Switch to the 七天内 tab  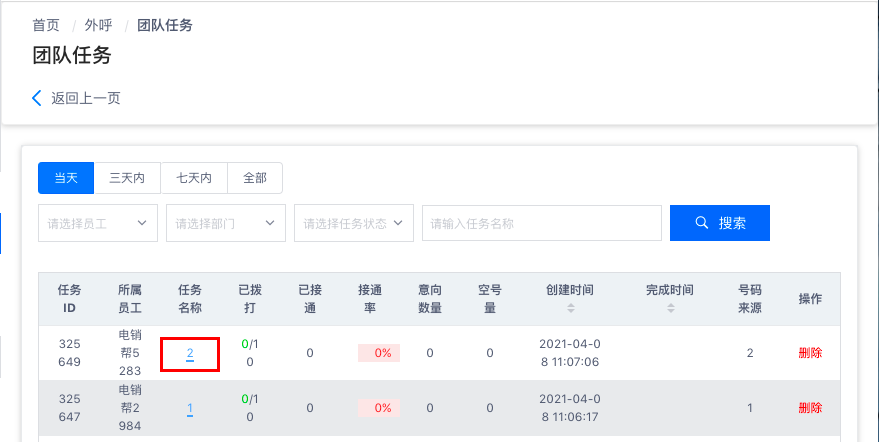tap(194, 178)
